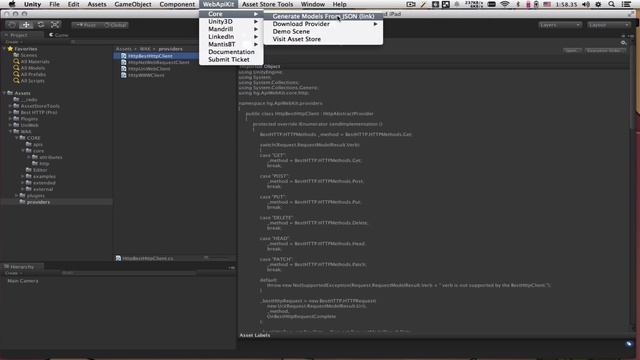The width and height of the screenshot is (640, 360).
Task: Open the Unity3D submenu
Action: (231, 21)
